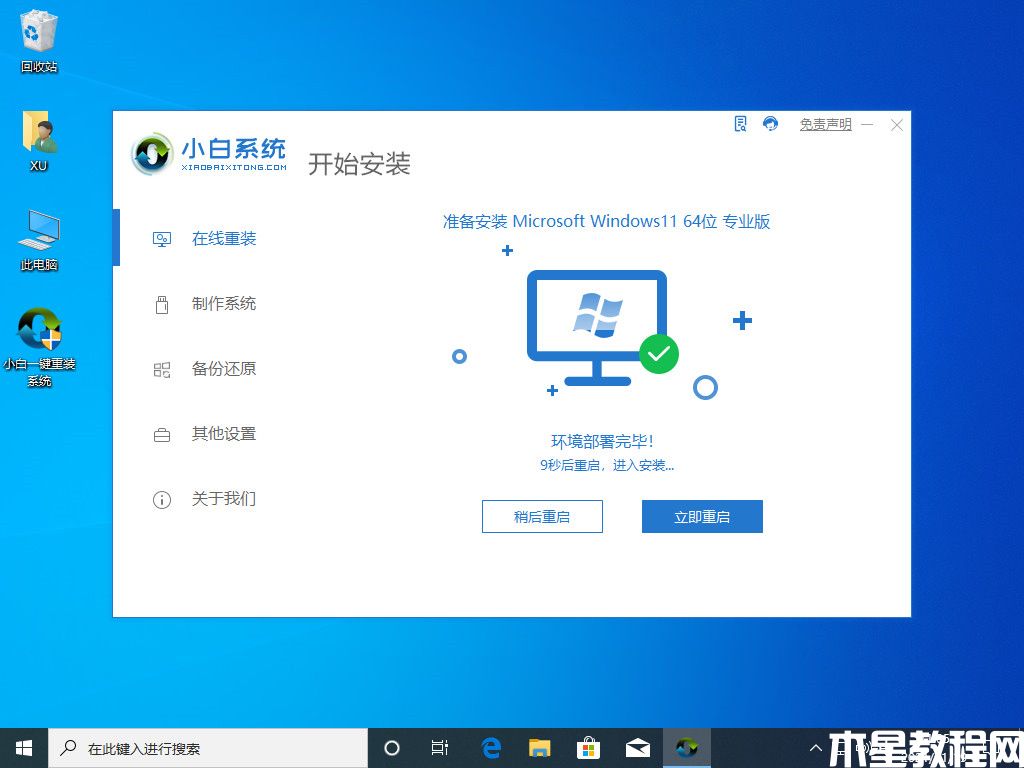Expand the system tray hidden icons arrow
Viewport: 1024px width, 768px height.
(x=816, y=748)
